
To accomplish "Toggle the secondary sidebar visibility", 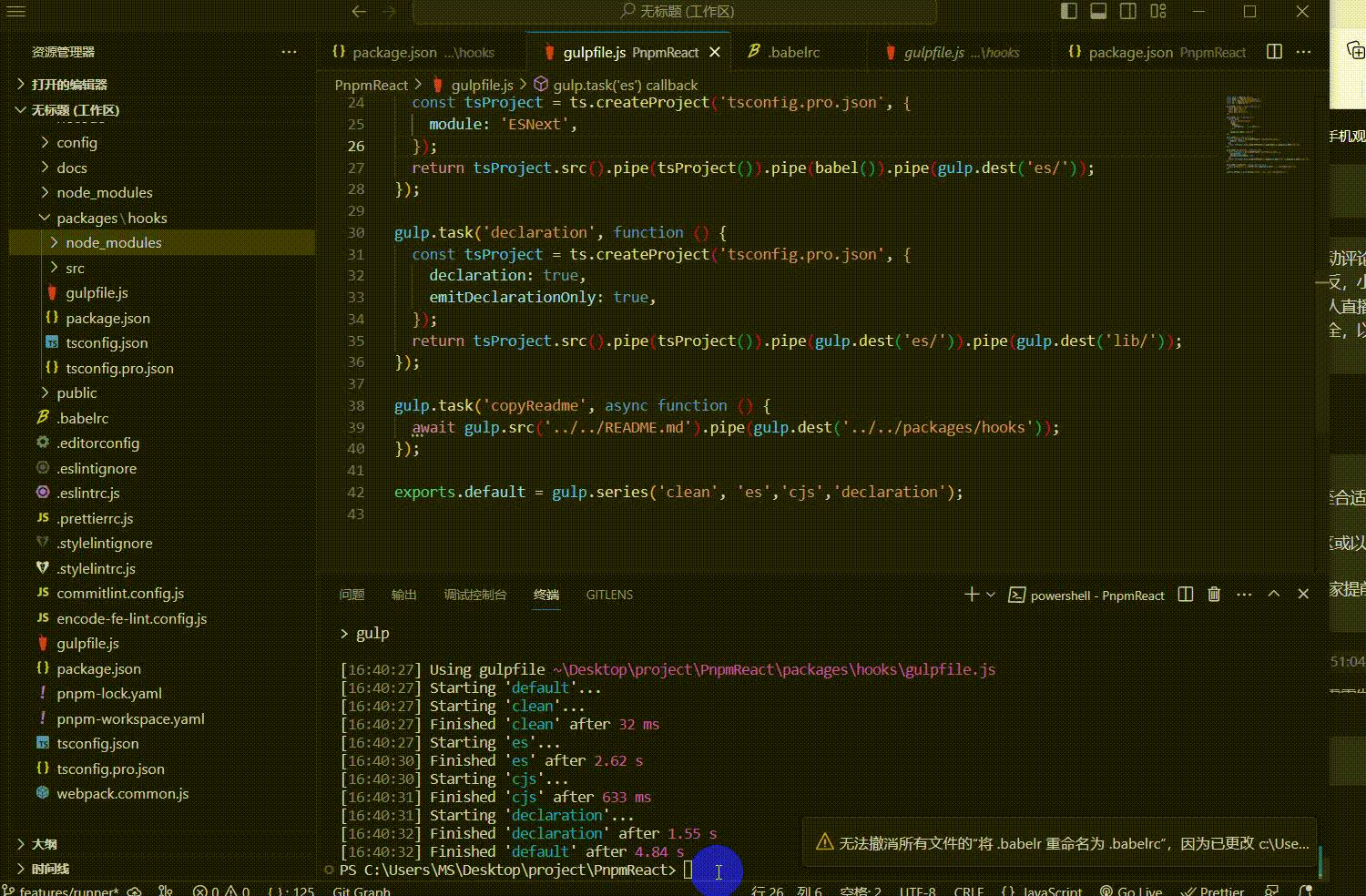I will [x=1128, y=12].
